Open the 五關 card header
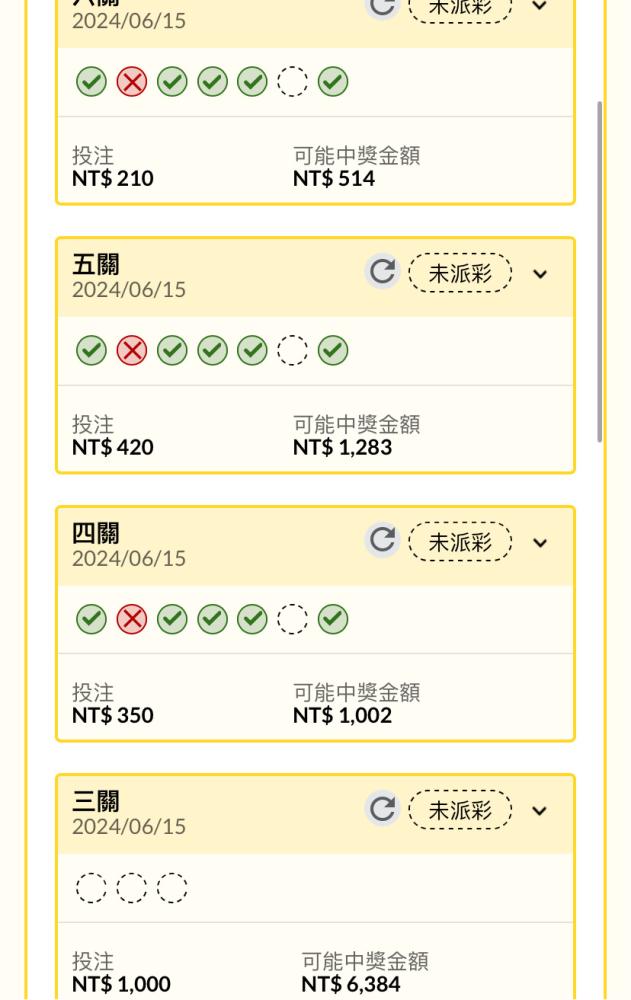 (x=316, y=277)
